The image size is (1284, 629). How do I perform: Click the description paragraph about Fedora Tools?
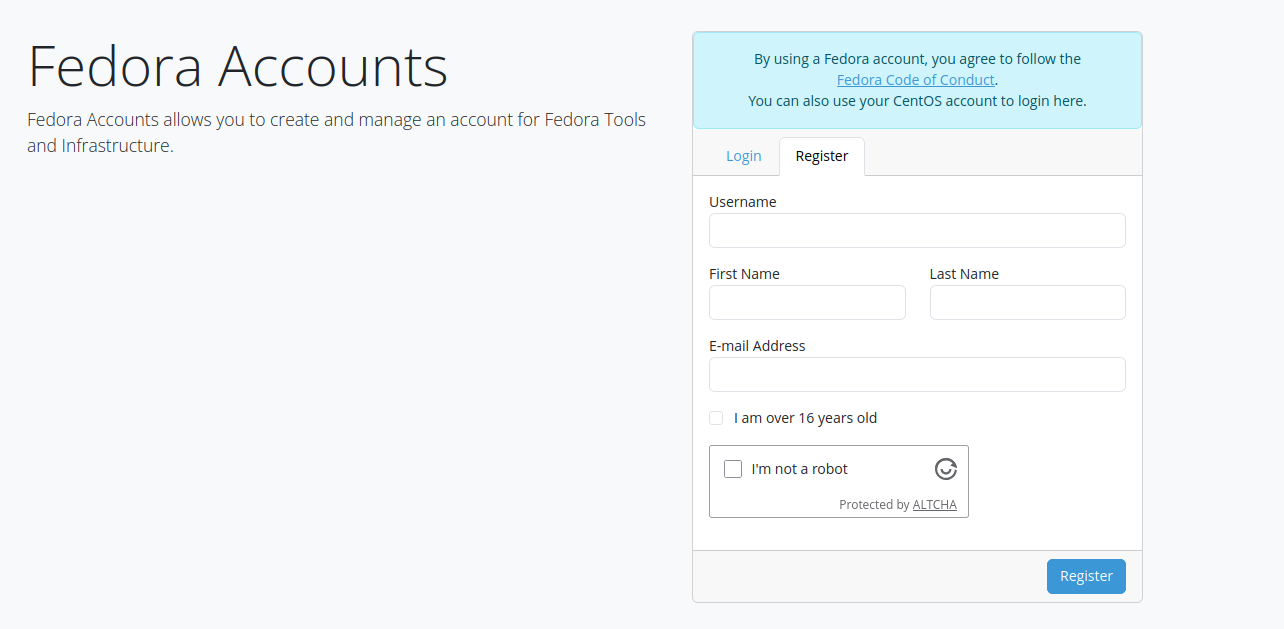tap(337, 133)
